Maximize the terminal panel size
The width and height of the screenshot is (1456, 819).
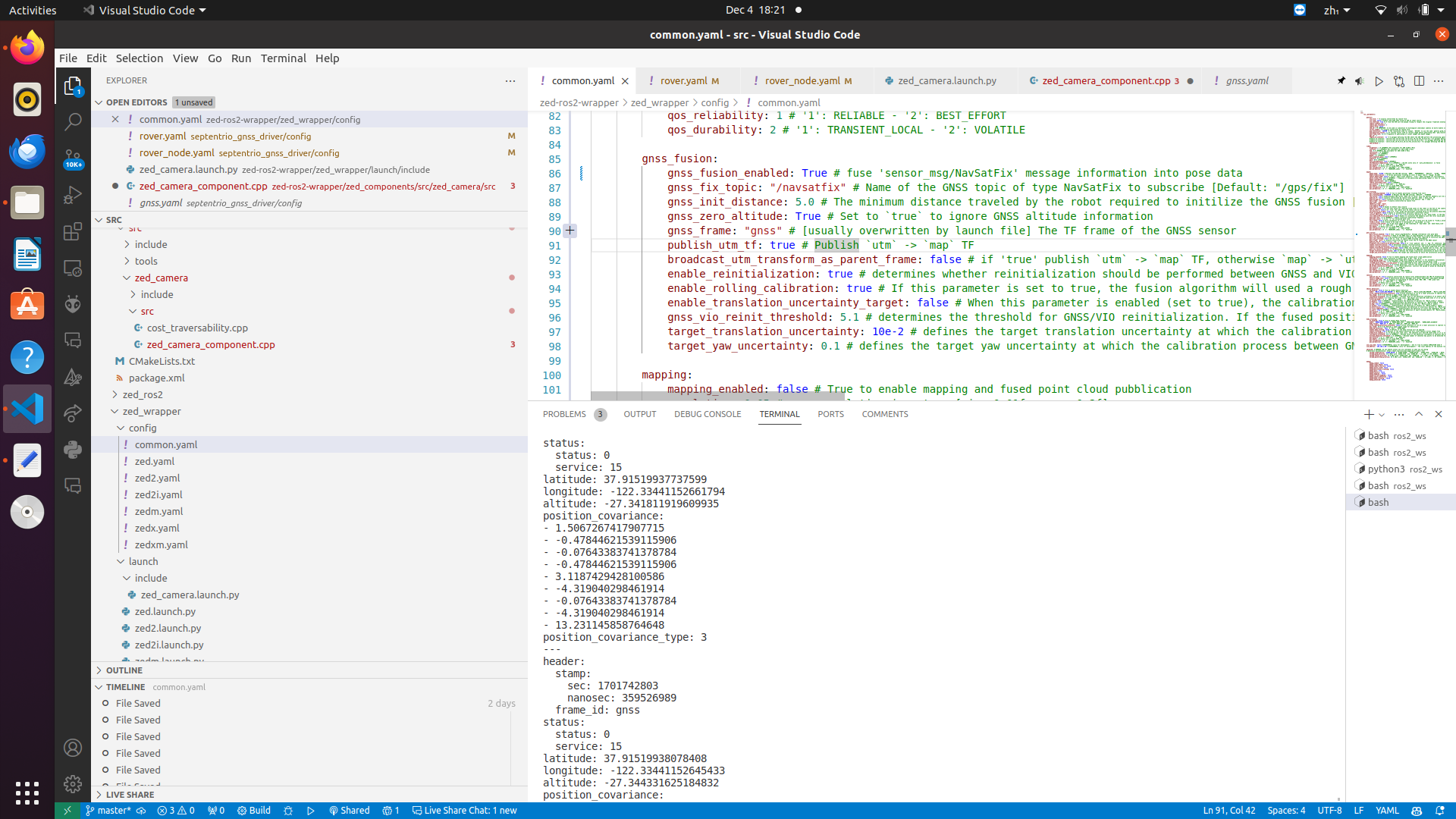click(1419, 414)
